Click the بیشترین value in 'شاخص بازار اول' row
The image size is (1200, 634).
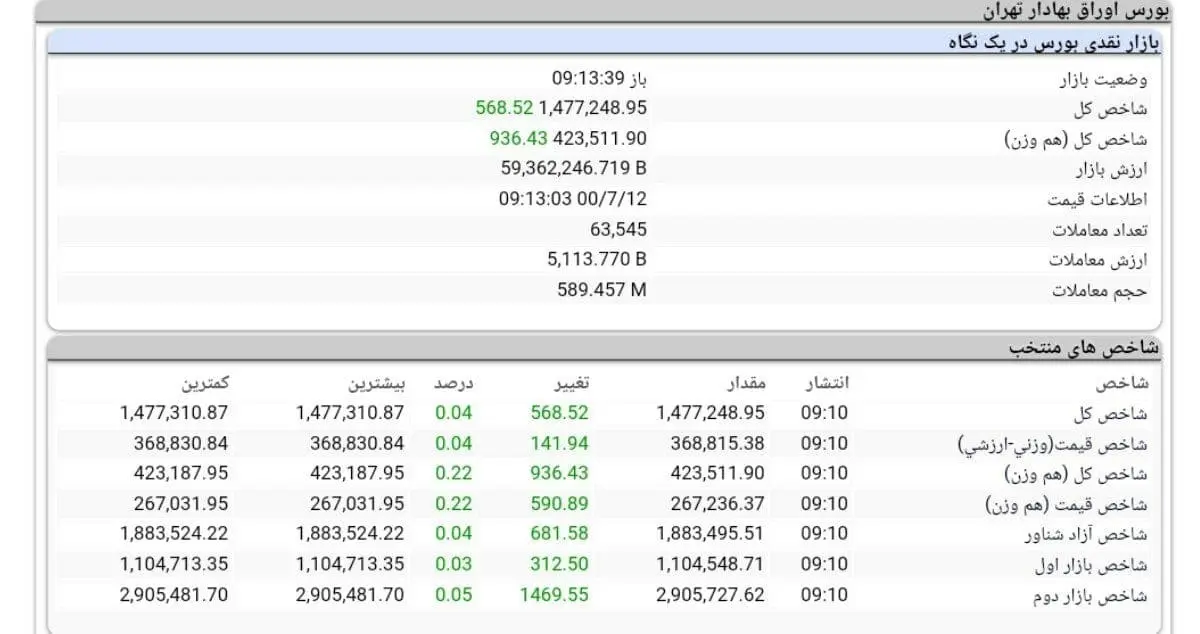click(350, 564)
